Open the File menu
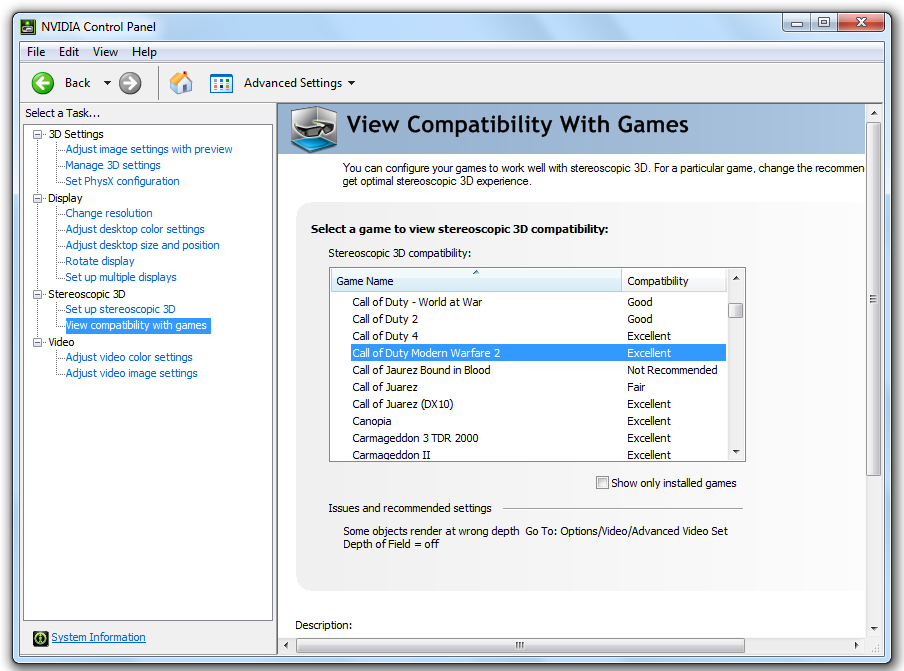904x671 pixels. click(36, 52)
